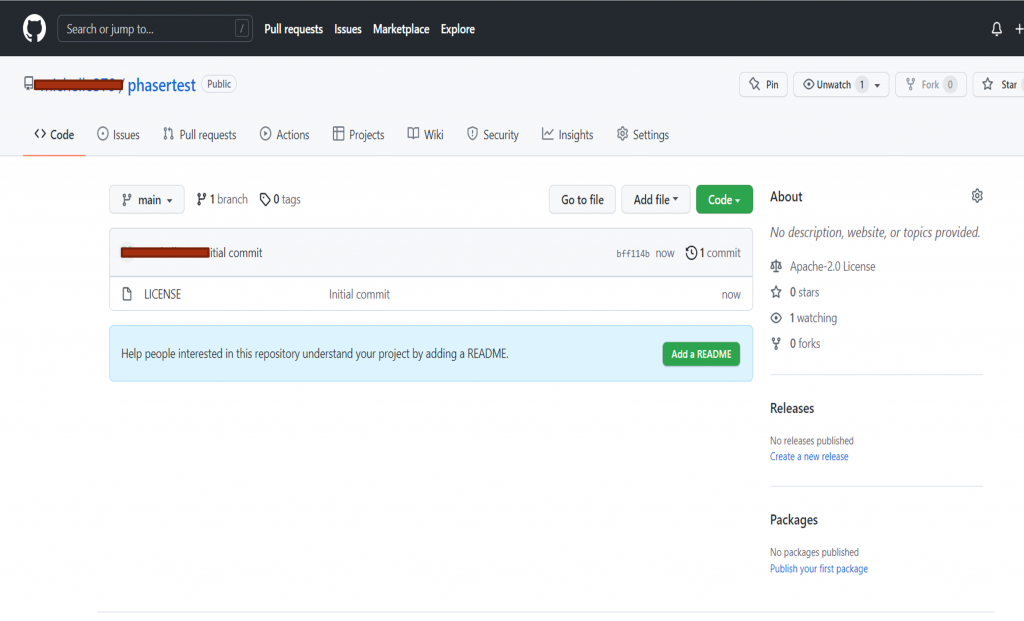This screenshot has height=621, width=1024.
Task: Pin this repository
Action: click(x=763, y=84)
